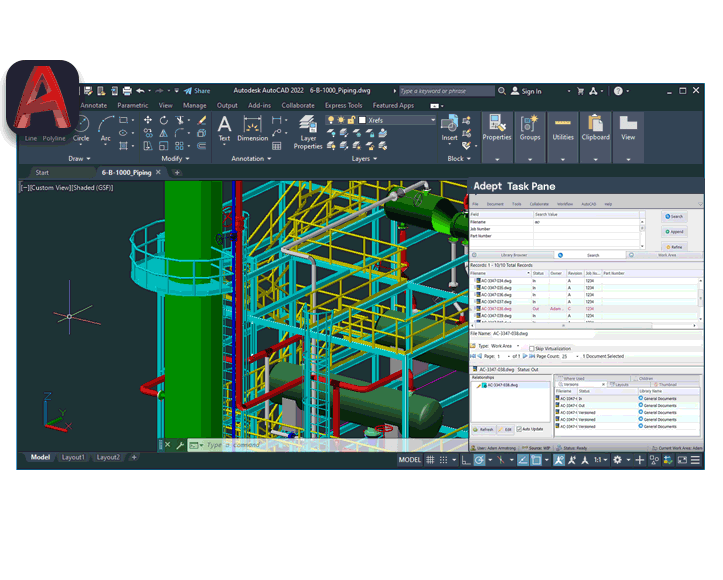Click the Refresh button under Relationships
Screen dimensions: 723x580
coord(483,429)
